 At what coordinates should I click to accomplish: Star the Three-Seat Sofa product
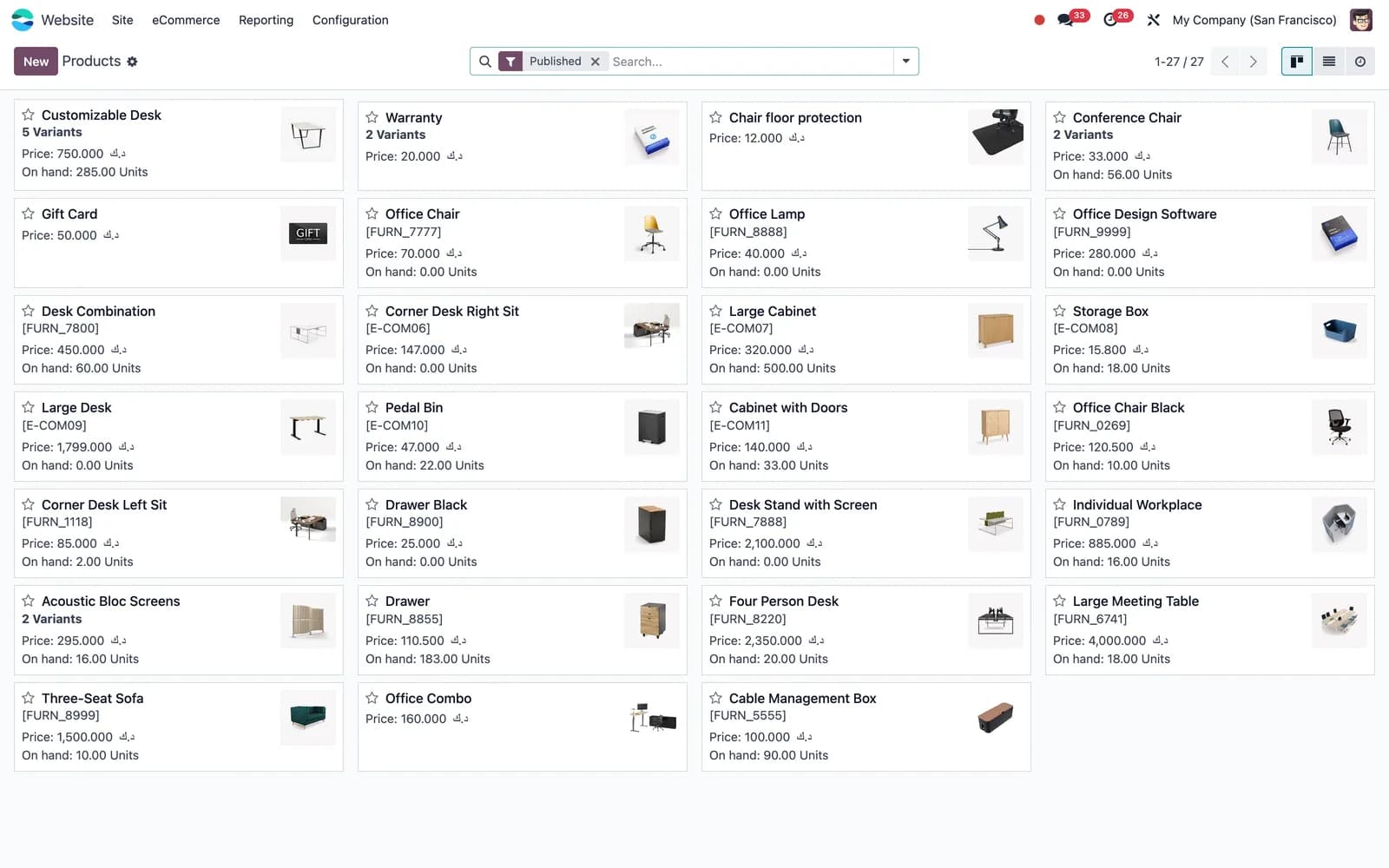point(29,698)
